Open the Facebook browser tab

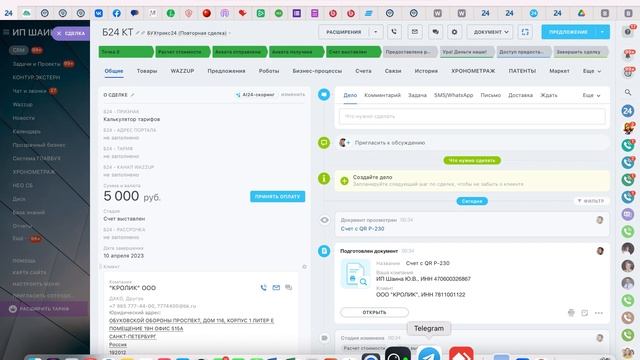tap(117, 13)
